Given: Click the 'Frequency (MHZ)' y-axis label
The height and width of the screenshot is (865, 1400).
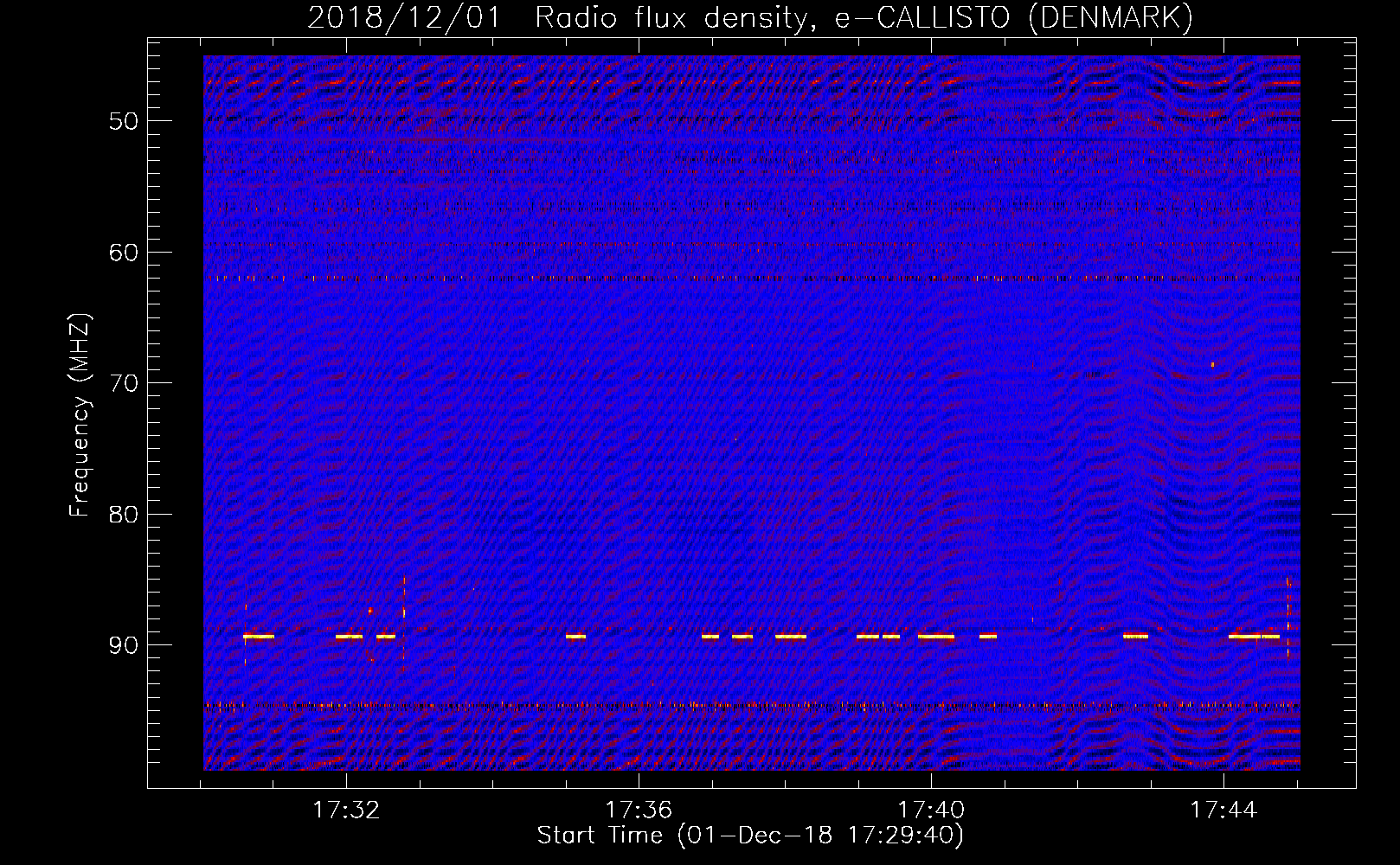Looking at the screenshot, I should [80, 415].
